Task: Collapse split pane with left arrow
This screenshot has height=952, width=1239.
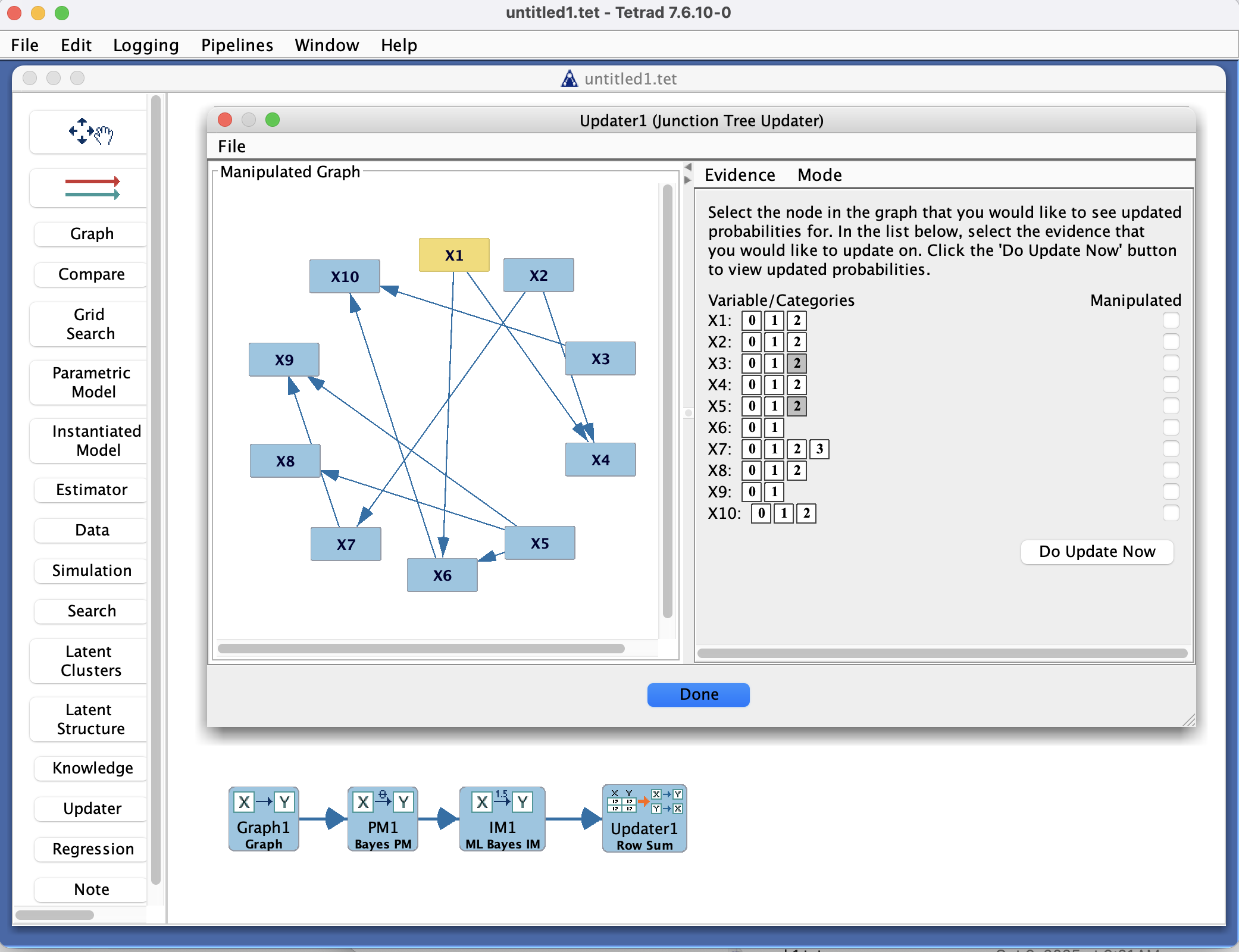Action: tap(688, 167)
